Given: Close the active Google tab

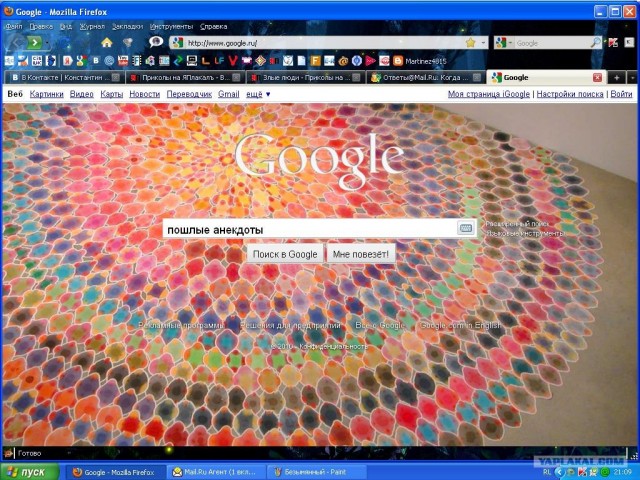Looking at the screenshot, I should click(597, 77).
